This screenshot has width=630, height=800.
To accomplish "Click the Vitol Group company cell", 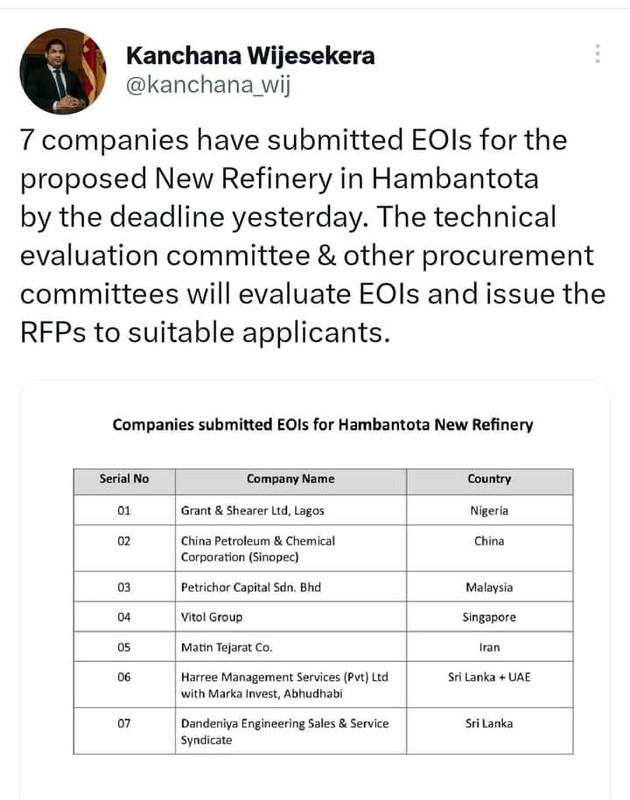I will [x=291, y=617].
